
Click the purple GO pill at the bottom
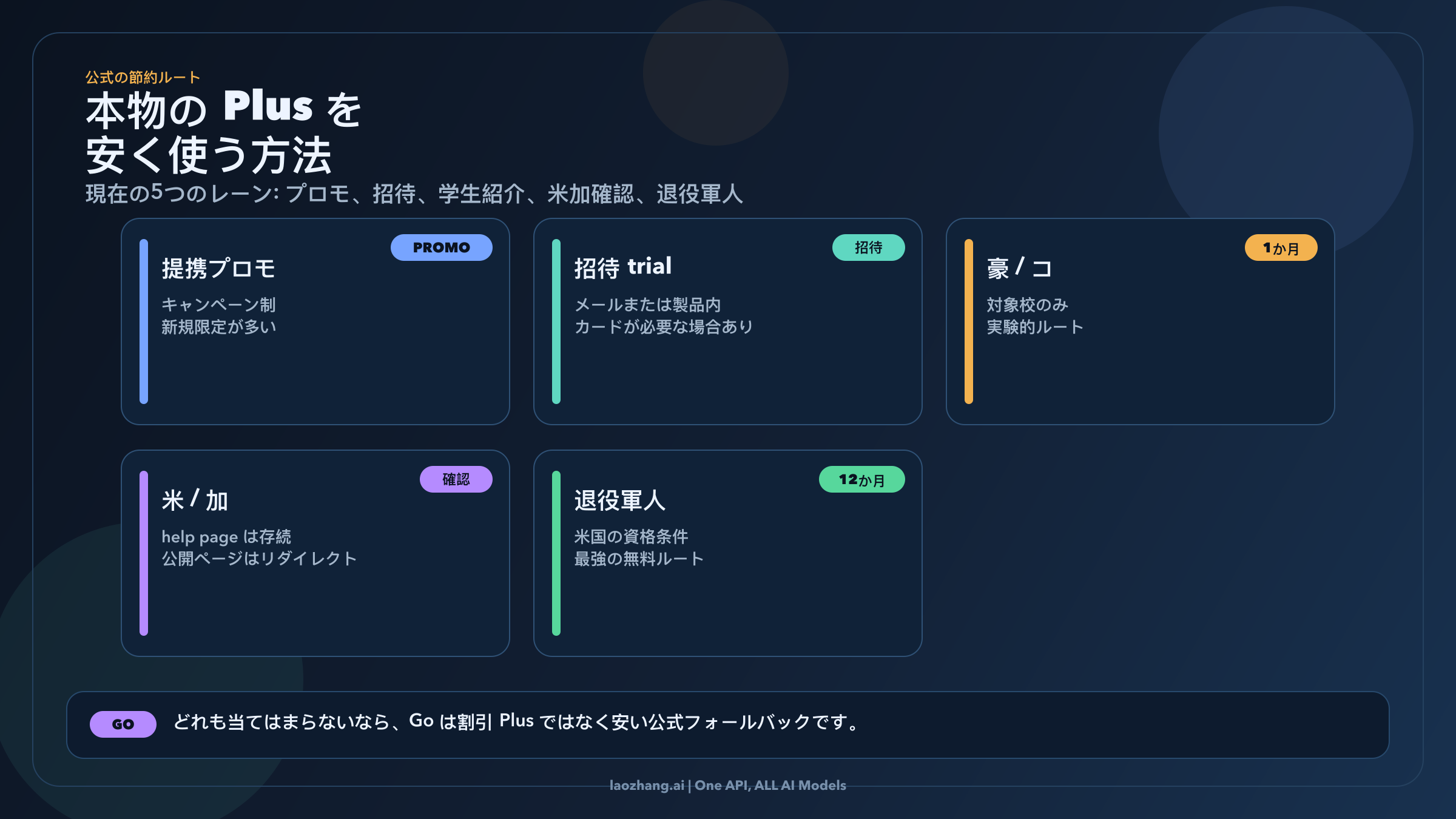123,722
